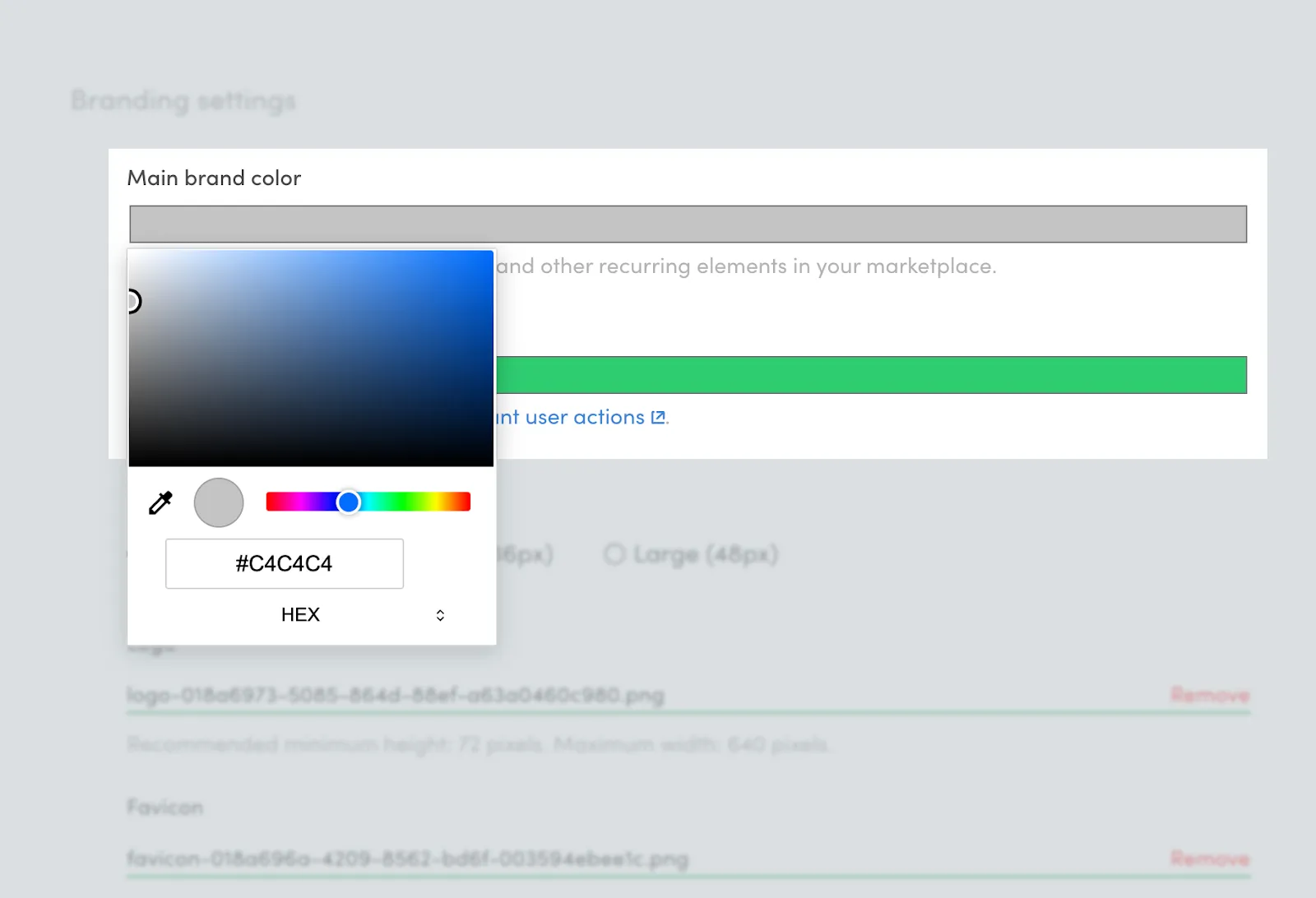Screen dimensions: 1316x898
Task: Remove the favicon png file
Action: click(x=1210, y=859)
